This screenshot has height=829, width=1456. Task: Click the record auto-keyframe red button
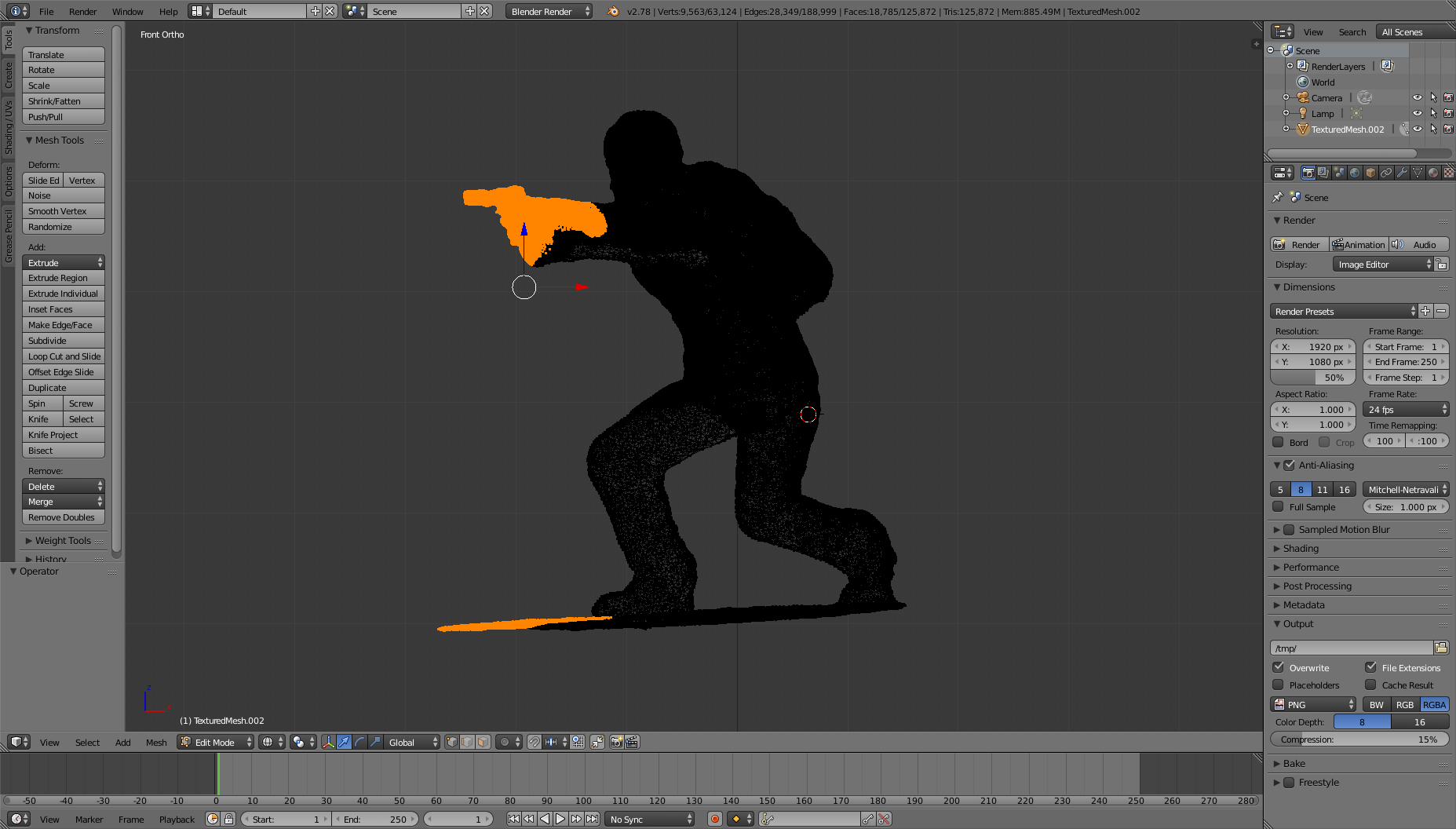point(714,819)
